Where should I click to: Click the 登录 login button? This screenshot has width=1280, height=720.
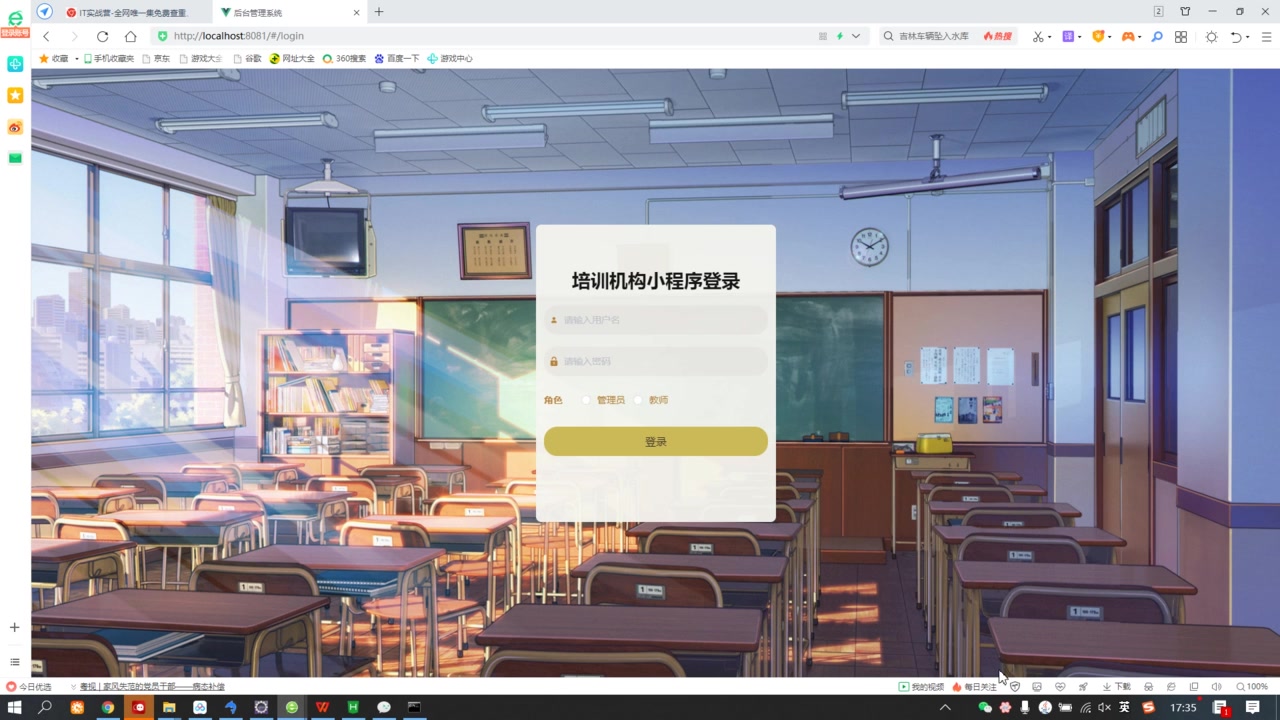pyautogui.click(x=655, y=441)
